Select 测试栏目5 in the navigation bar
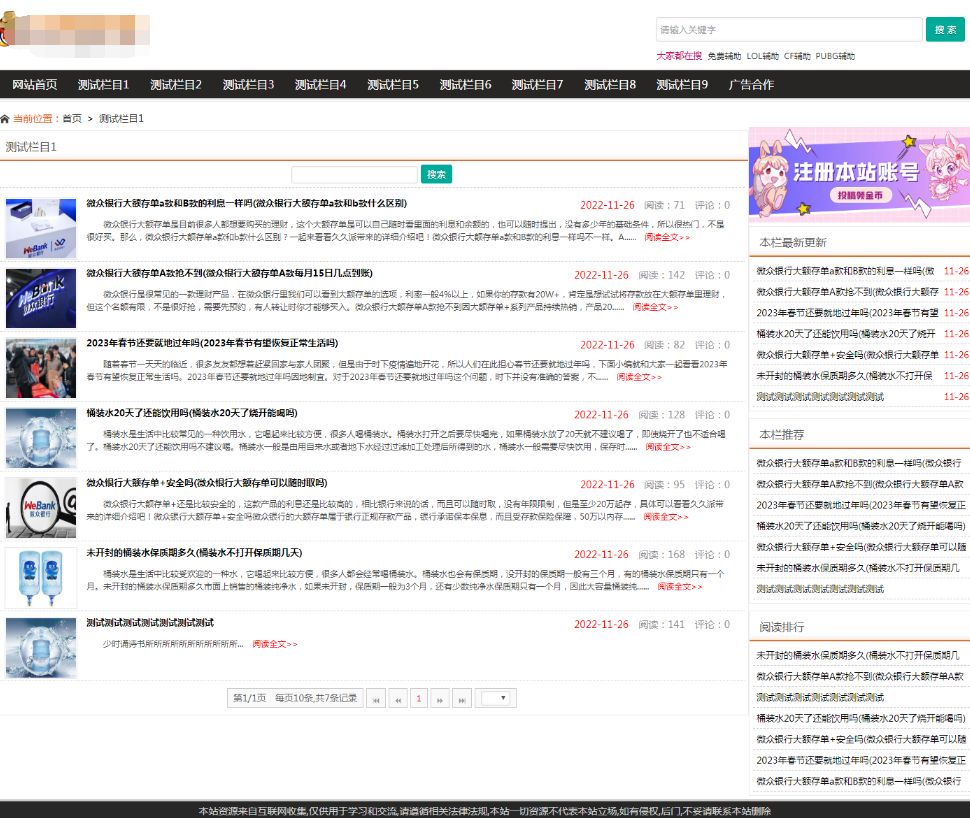Viewport: 970px width, 818px height. click(x=393, y=85)
